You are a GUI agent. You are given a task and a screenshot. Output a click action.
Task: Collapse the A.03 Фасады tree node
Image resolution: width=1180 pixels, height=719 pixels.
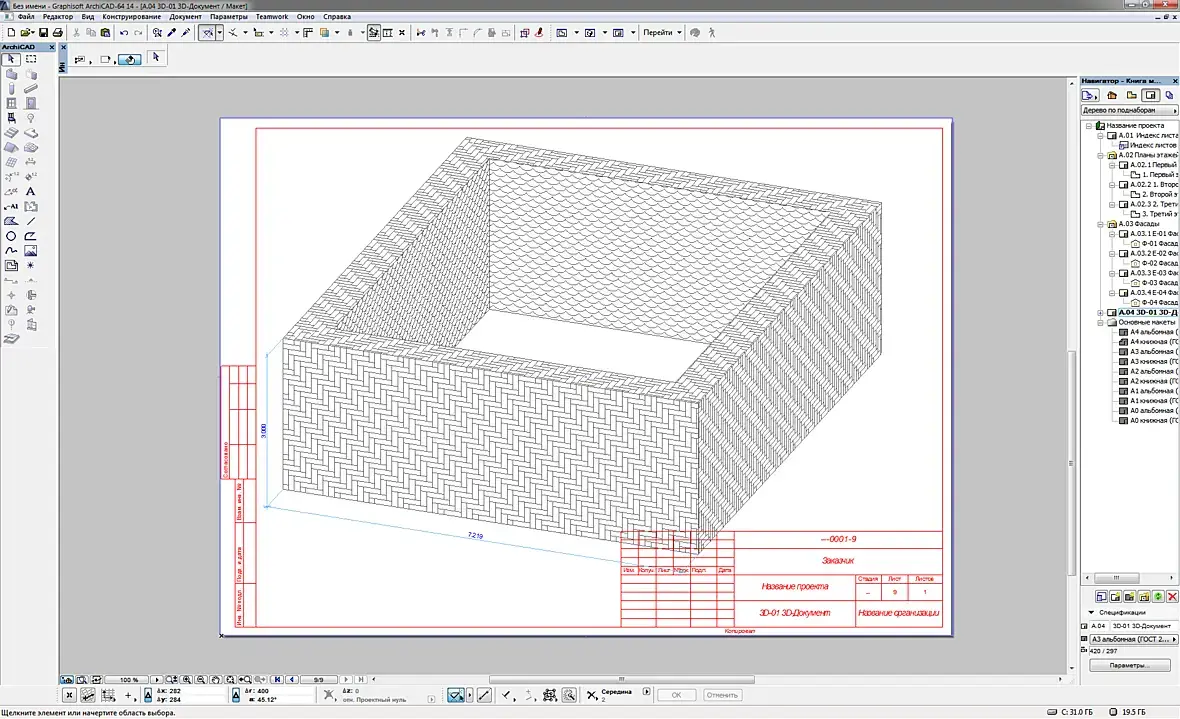click(x=1100, y=223)
